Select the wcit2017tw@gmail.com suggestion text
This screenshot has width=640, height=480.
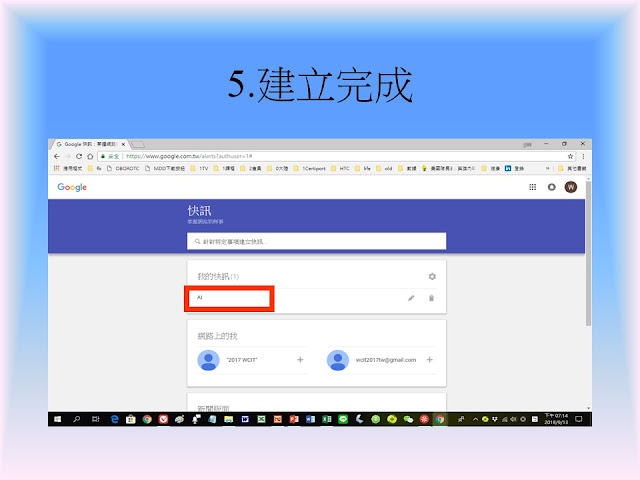coord(386,360)
